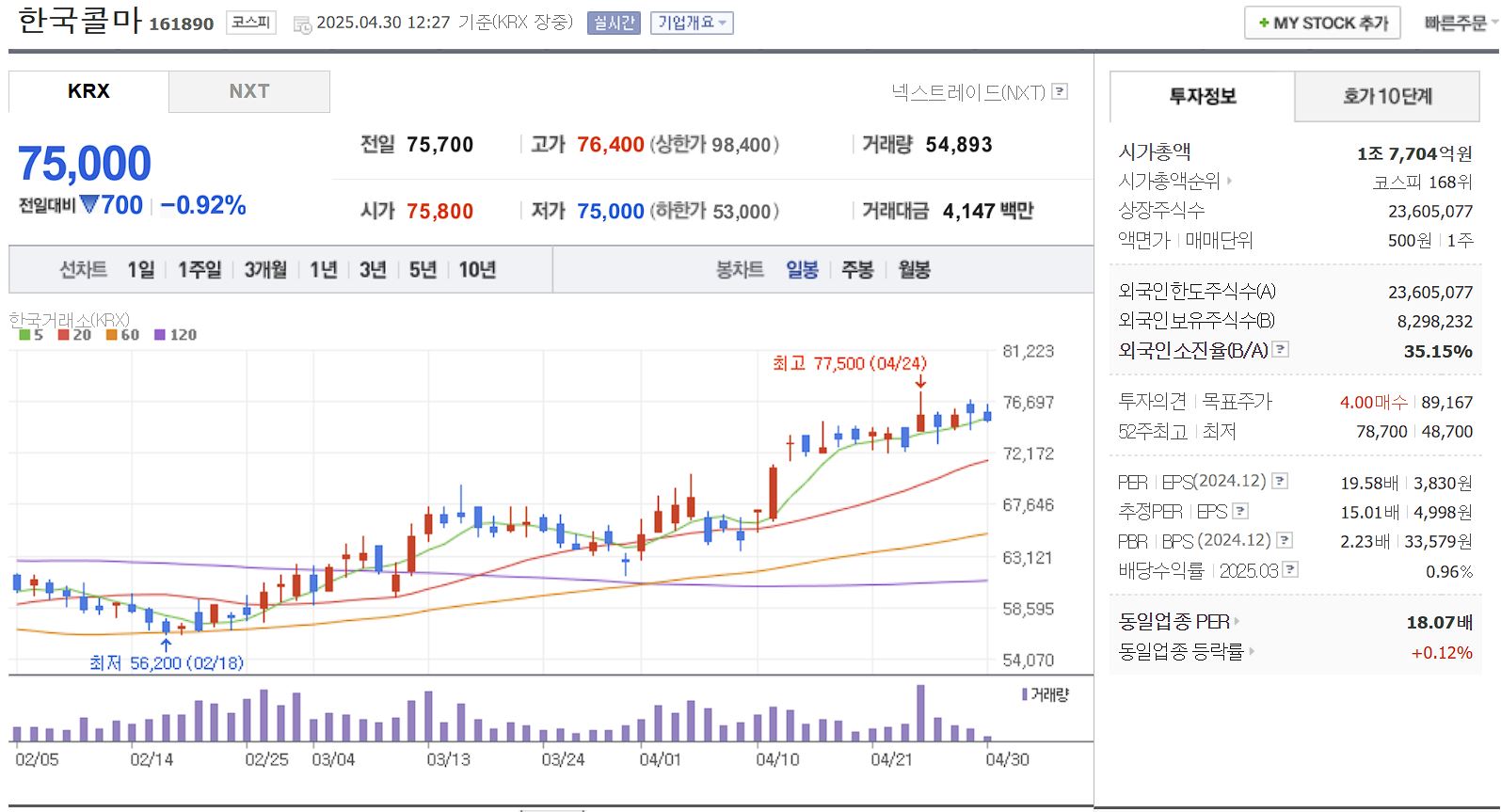Viewport: 1501px width, 812px height.
Task: Click the stock code 161890
Action: tap(182, 24)
